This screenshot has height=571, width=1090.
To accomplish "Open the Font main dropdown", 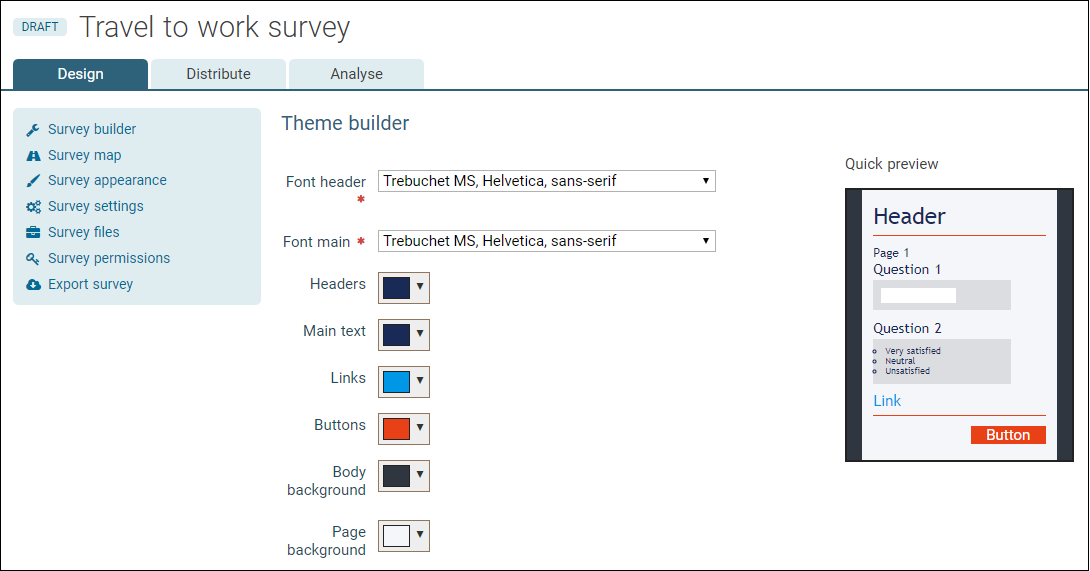I will coord(546,241).
